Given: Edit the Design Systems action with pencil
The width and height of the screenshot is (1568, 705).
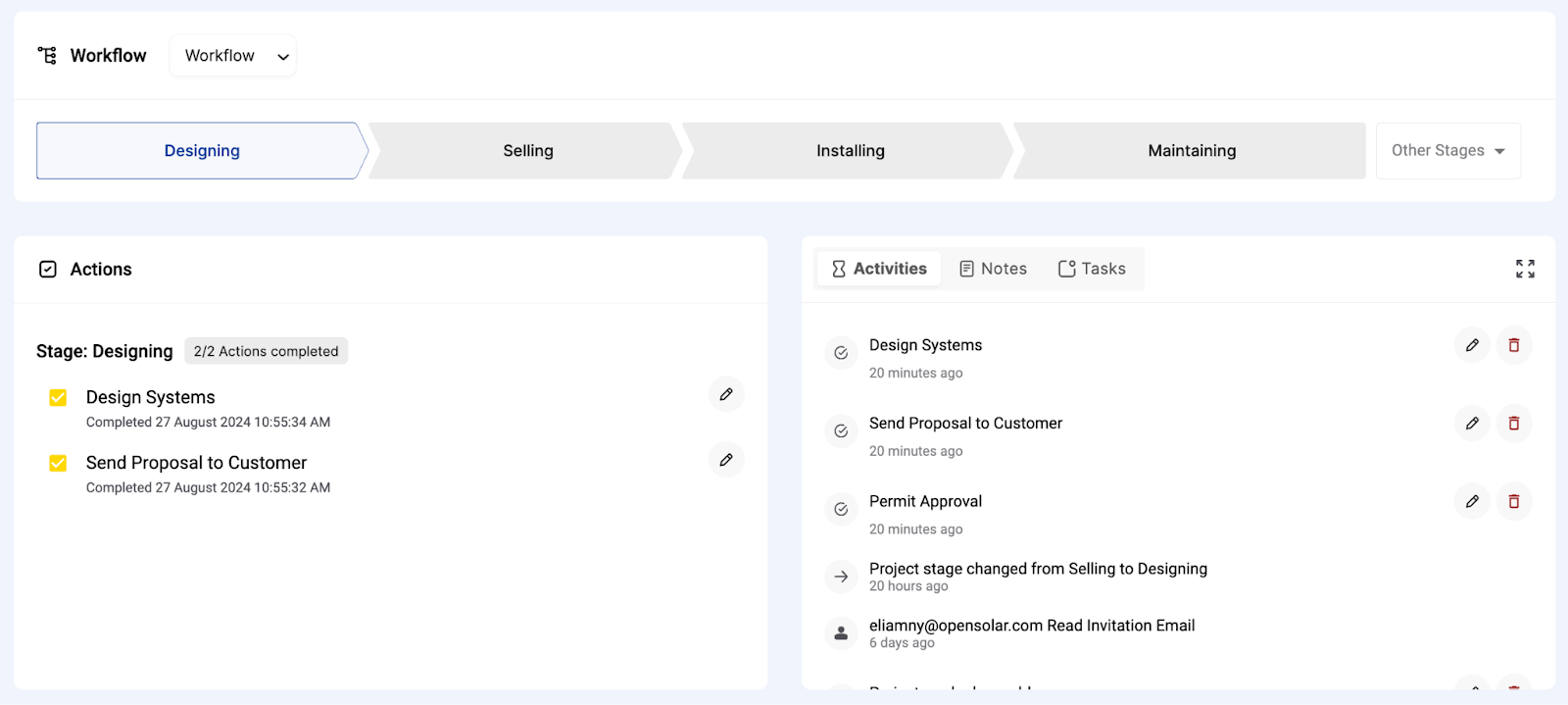Looking at the screenshot, I should pos(726,394).
